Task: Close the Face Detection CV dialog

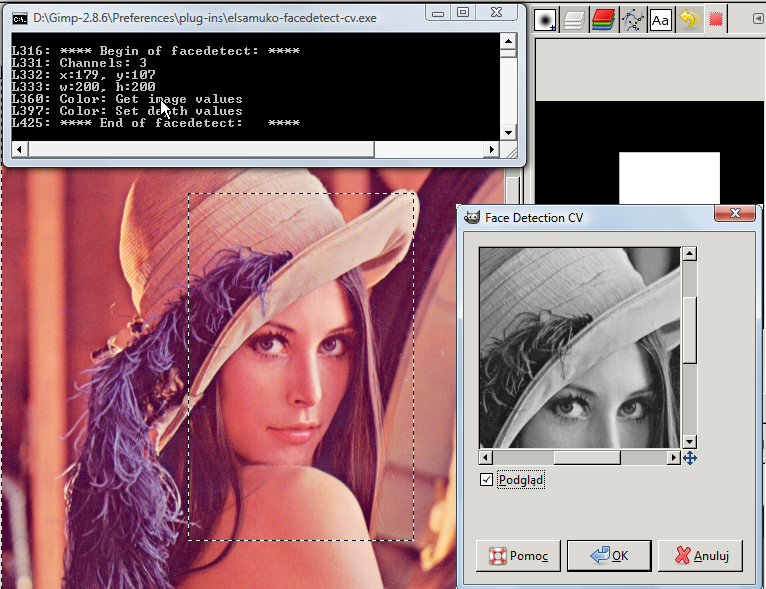Action: click(735, 213)
